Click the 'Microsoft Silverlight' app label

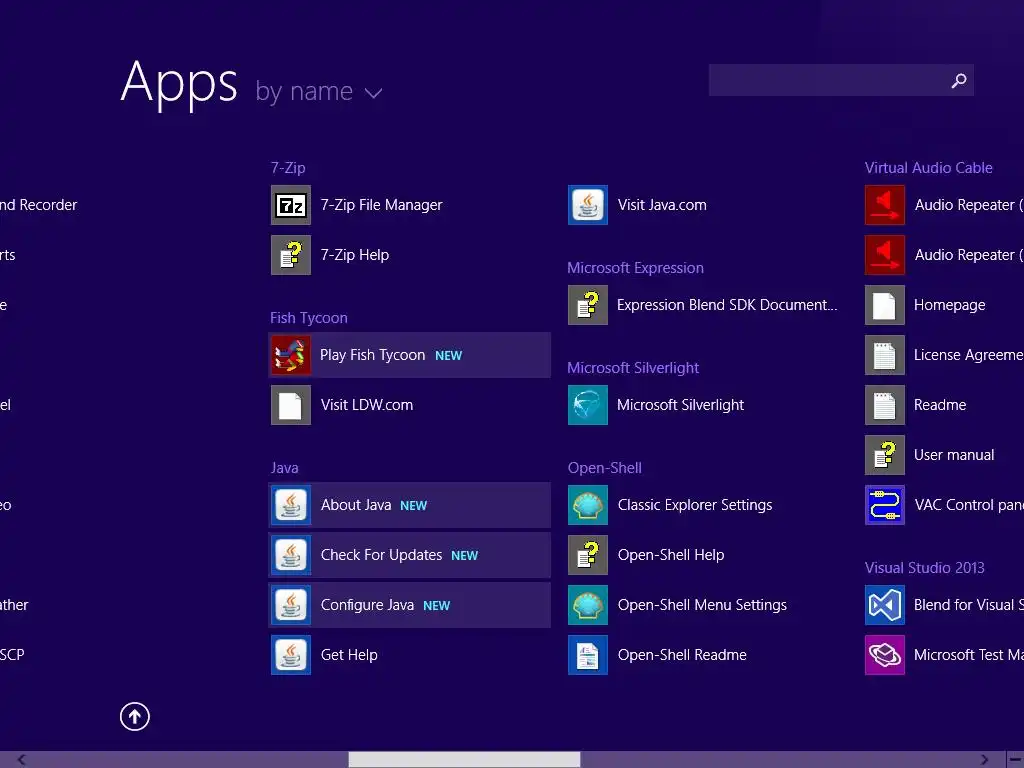click(680, 405)
